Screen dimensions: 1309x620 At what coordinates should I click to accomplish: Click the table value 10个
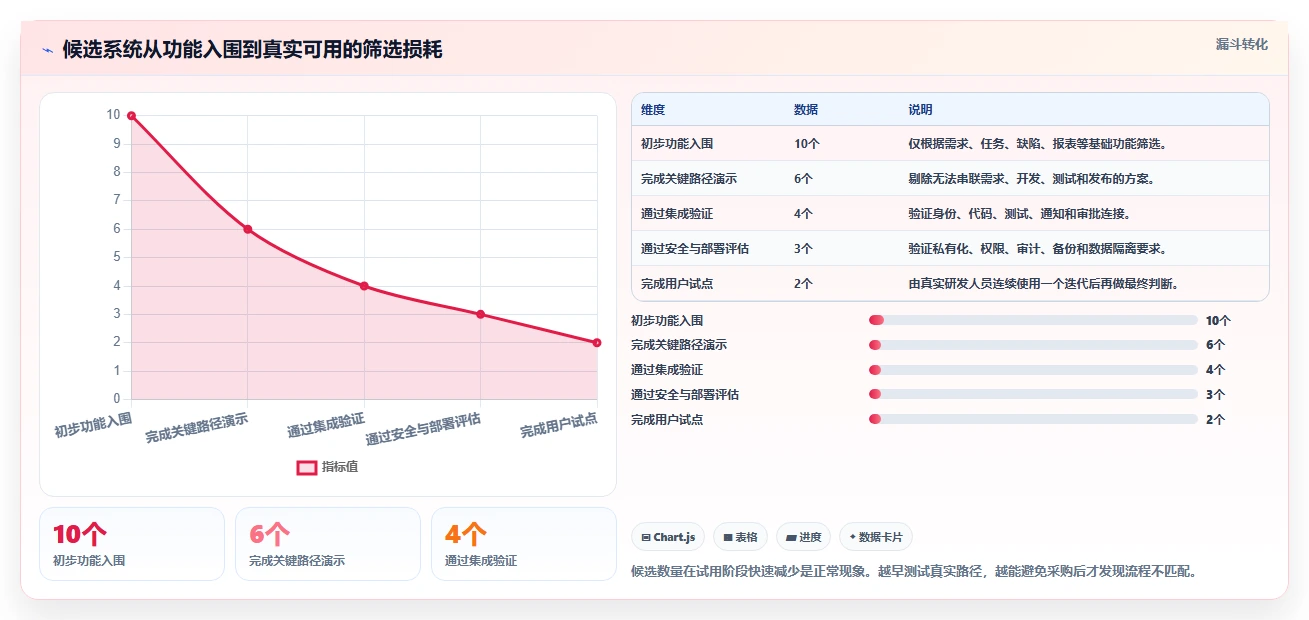point(807,144)
